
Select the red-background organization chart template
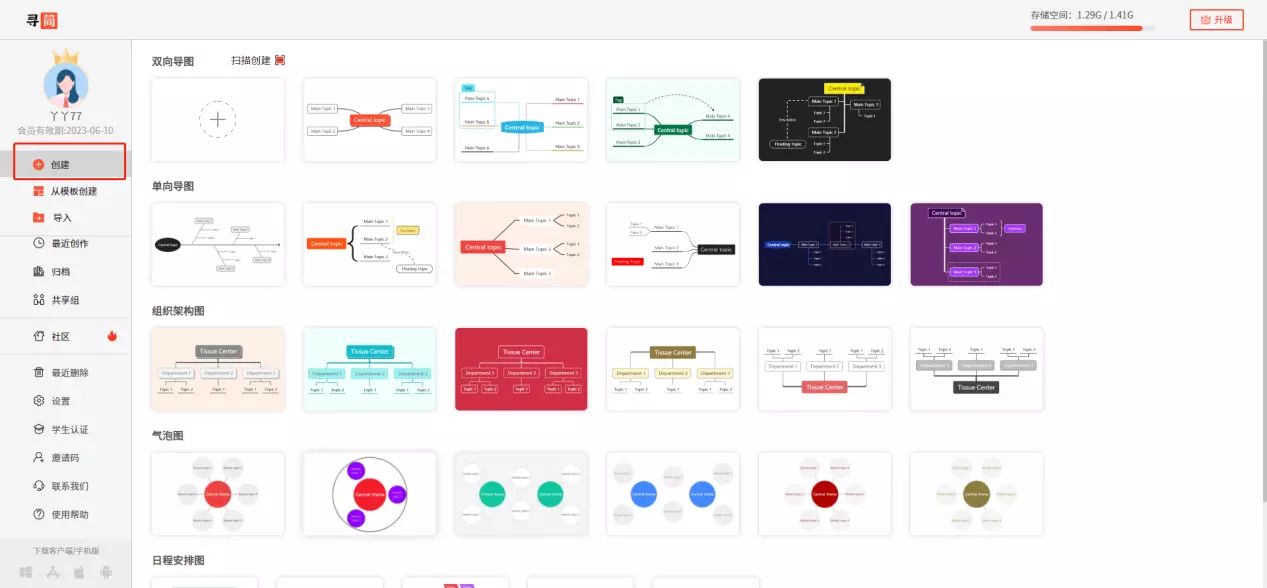click(x=521, y=369)
